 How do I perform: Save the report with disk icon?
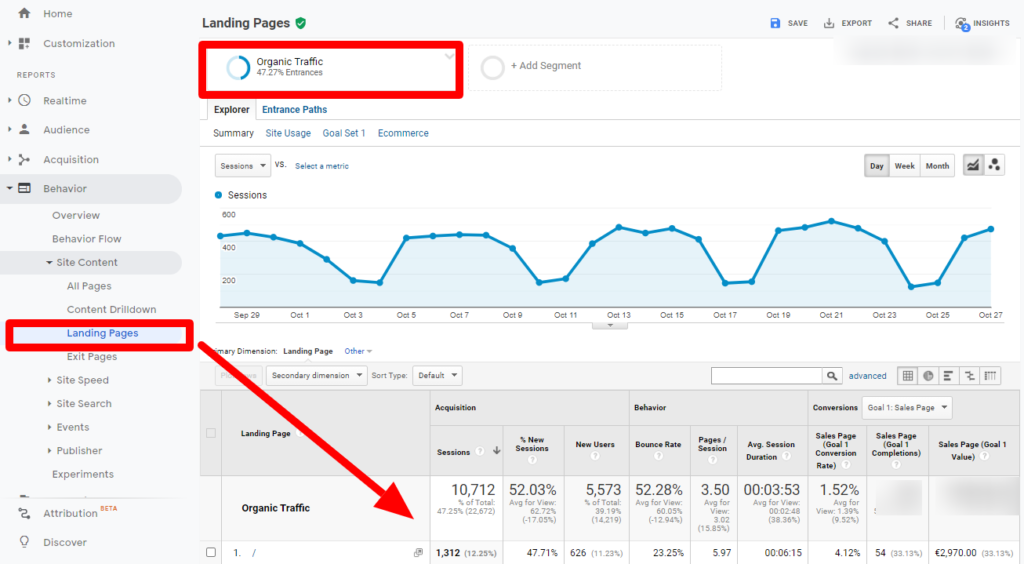coord(775,23)
